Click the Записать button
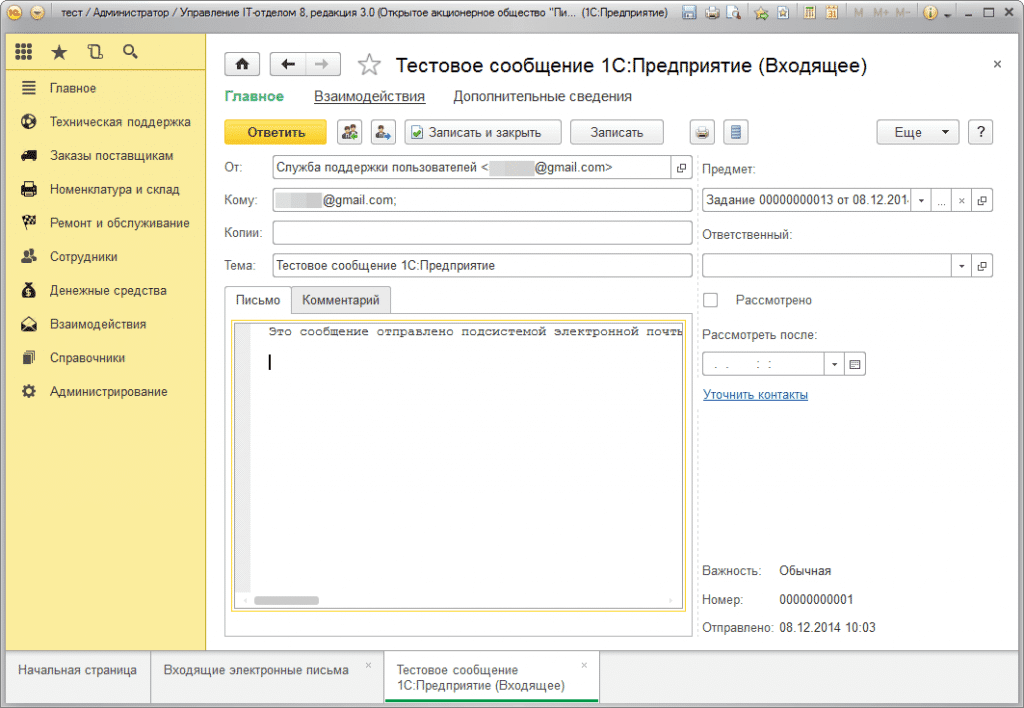The width and height of the screenshot is (1024, 708). point(617,132)
